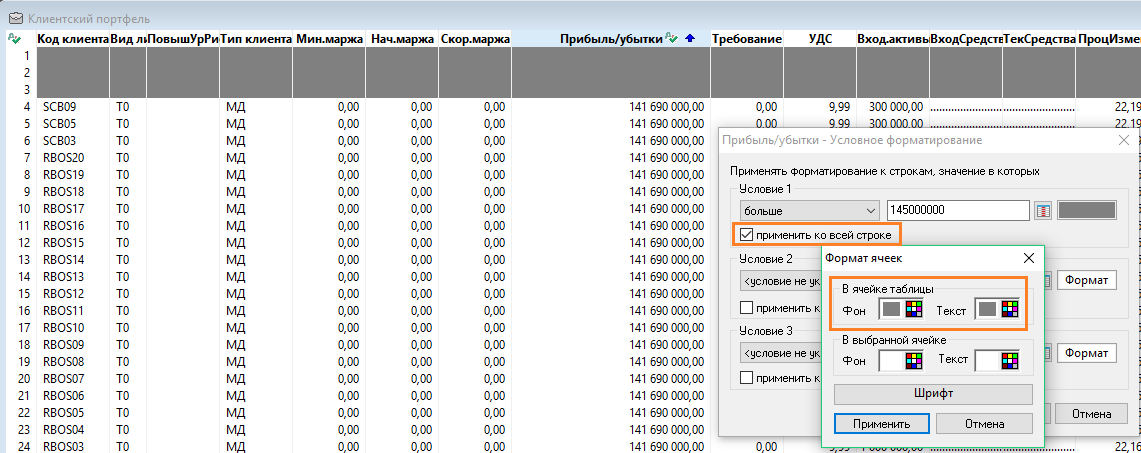
Task: Select client code RBOS07 cell
Action: tap(73, 378)
